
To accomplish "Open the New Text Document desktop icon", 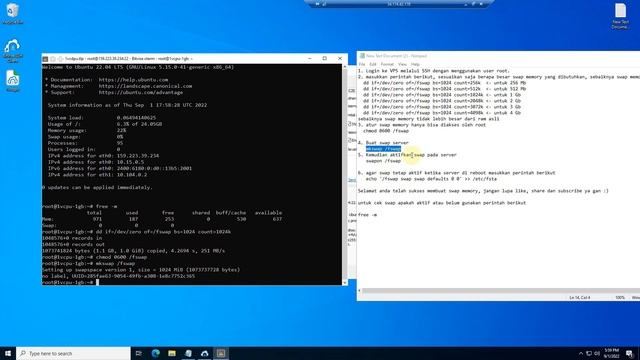I will pyautogui.click(x=620, y=16).
